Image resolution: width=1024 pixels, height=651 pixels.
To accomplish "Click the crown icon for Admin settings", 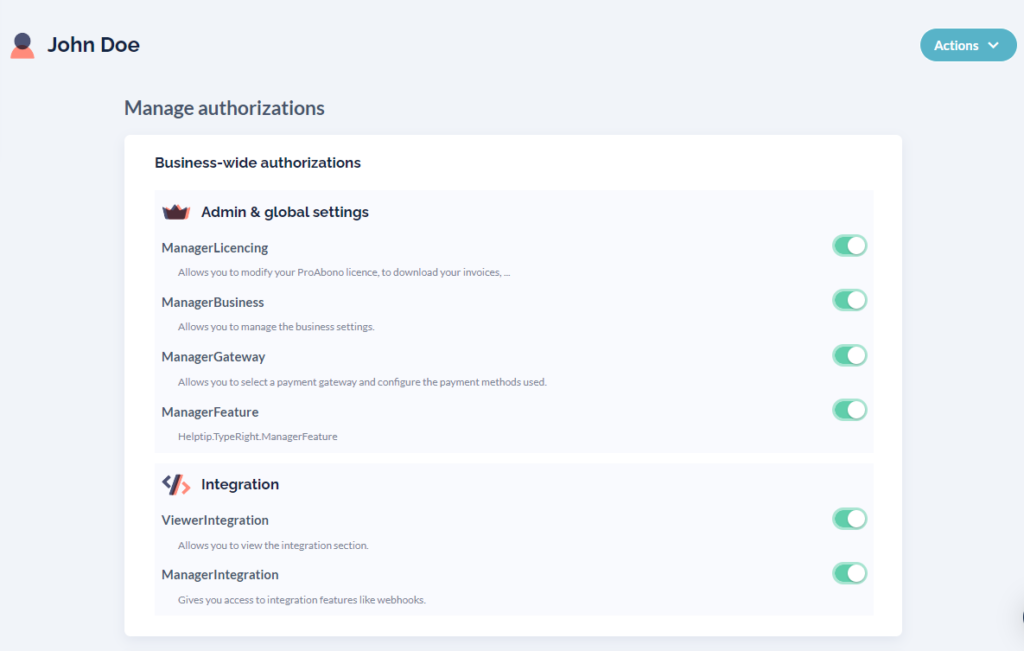I will (176, 212).
